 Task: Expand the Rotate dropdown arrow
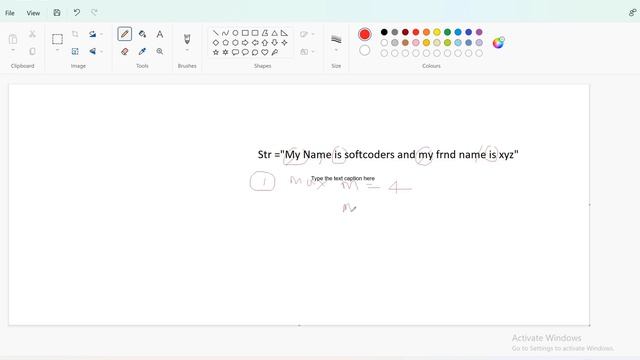[102, 34]
